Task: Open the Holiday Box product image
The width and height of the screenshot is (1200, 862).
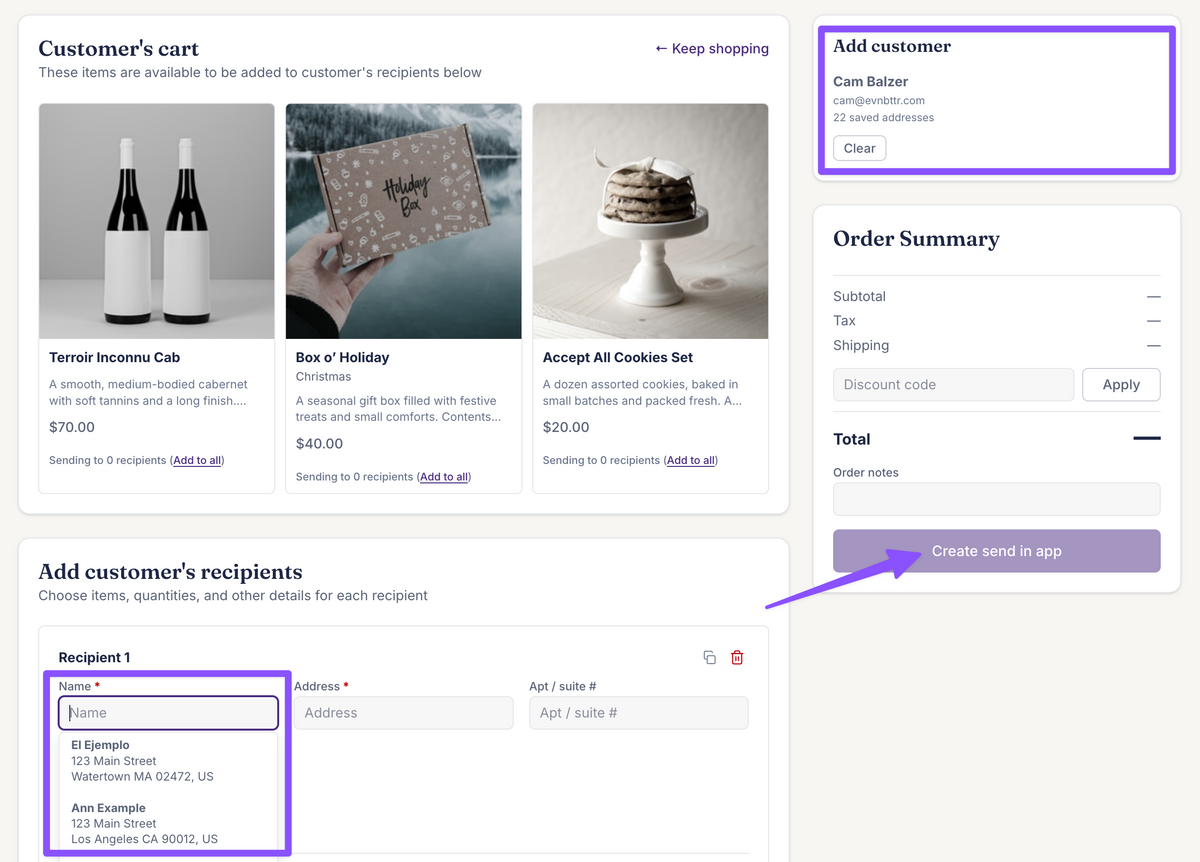Action: [403, 221]
